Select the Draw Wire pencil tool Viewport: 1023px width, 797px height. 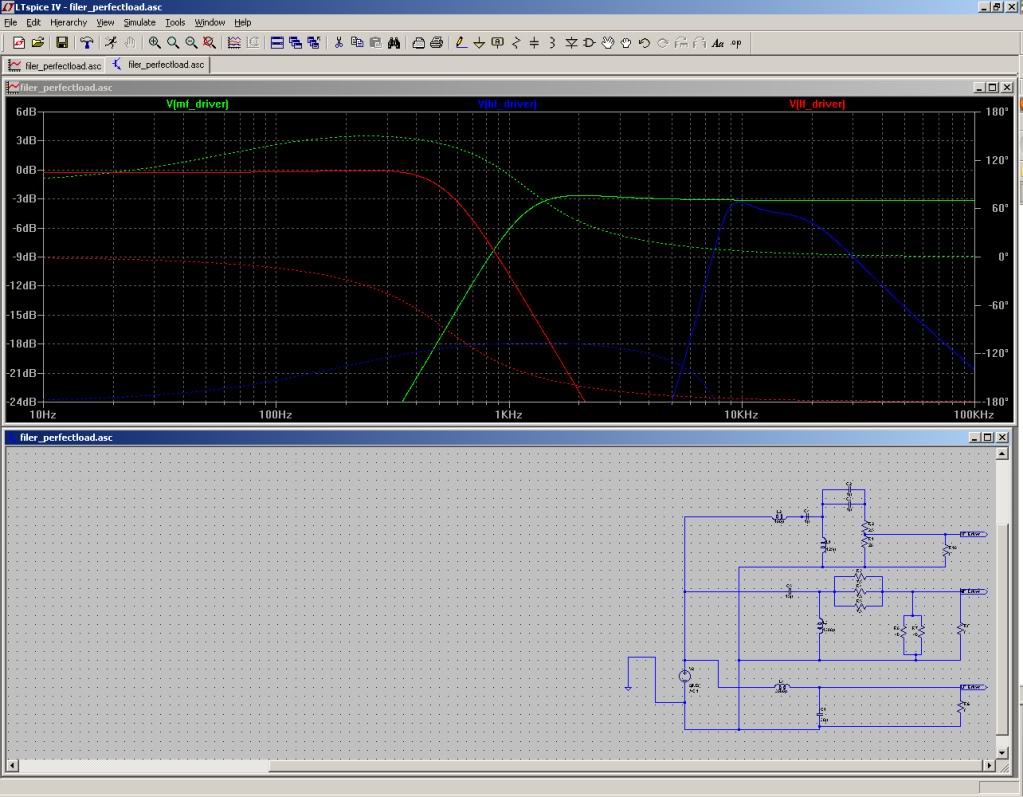tap(461, 43)
